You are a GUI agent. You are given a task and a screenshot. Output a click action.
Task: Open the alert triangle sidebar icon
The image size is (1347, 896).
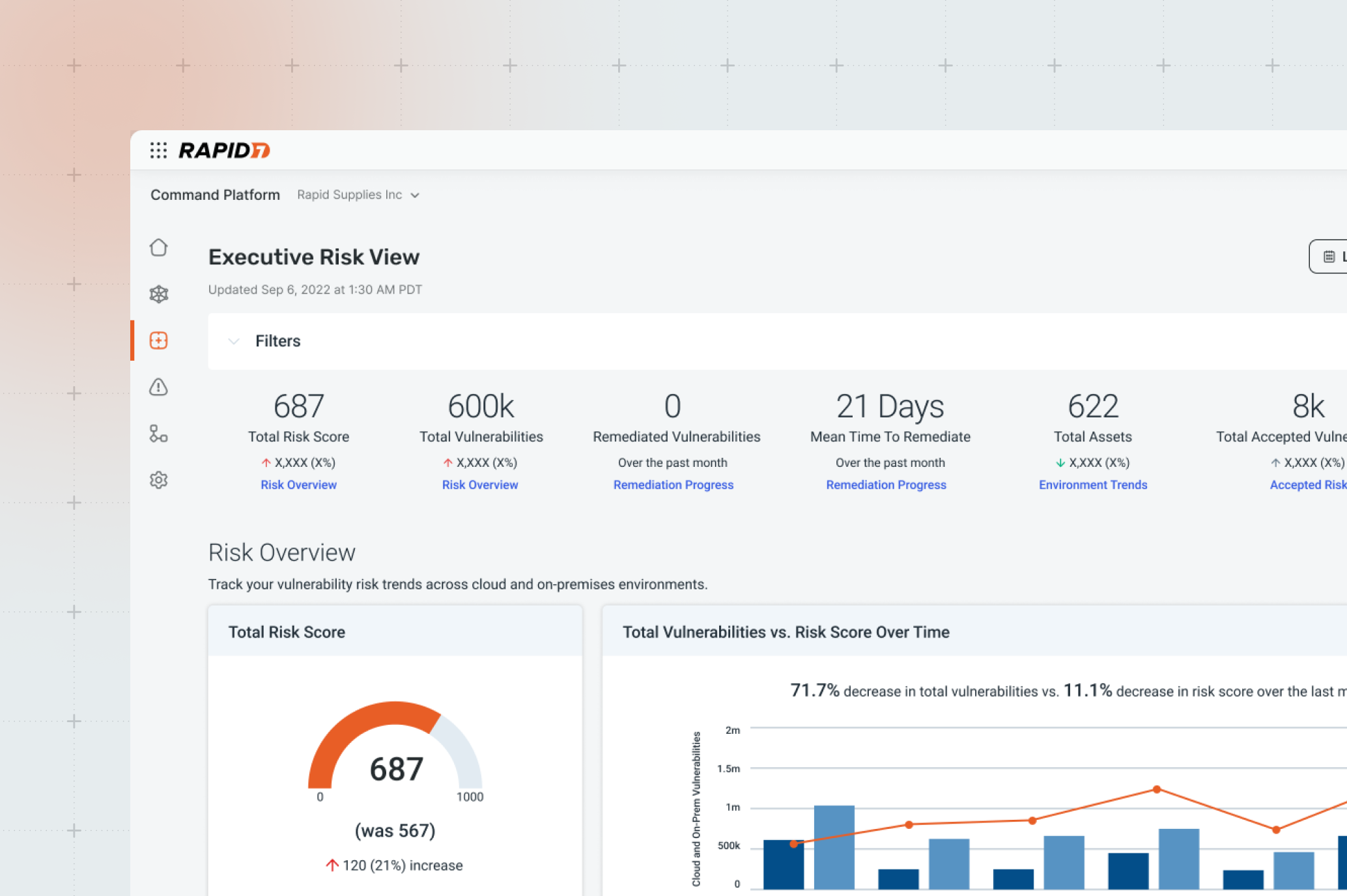[158, 387]
